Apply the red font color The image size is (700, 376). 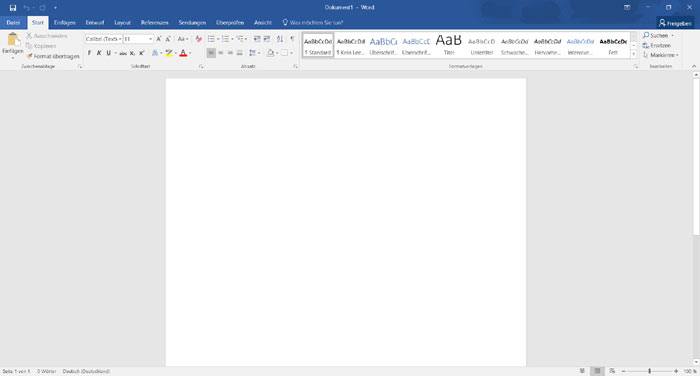(183, 53)
